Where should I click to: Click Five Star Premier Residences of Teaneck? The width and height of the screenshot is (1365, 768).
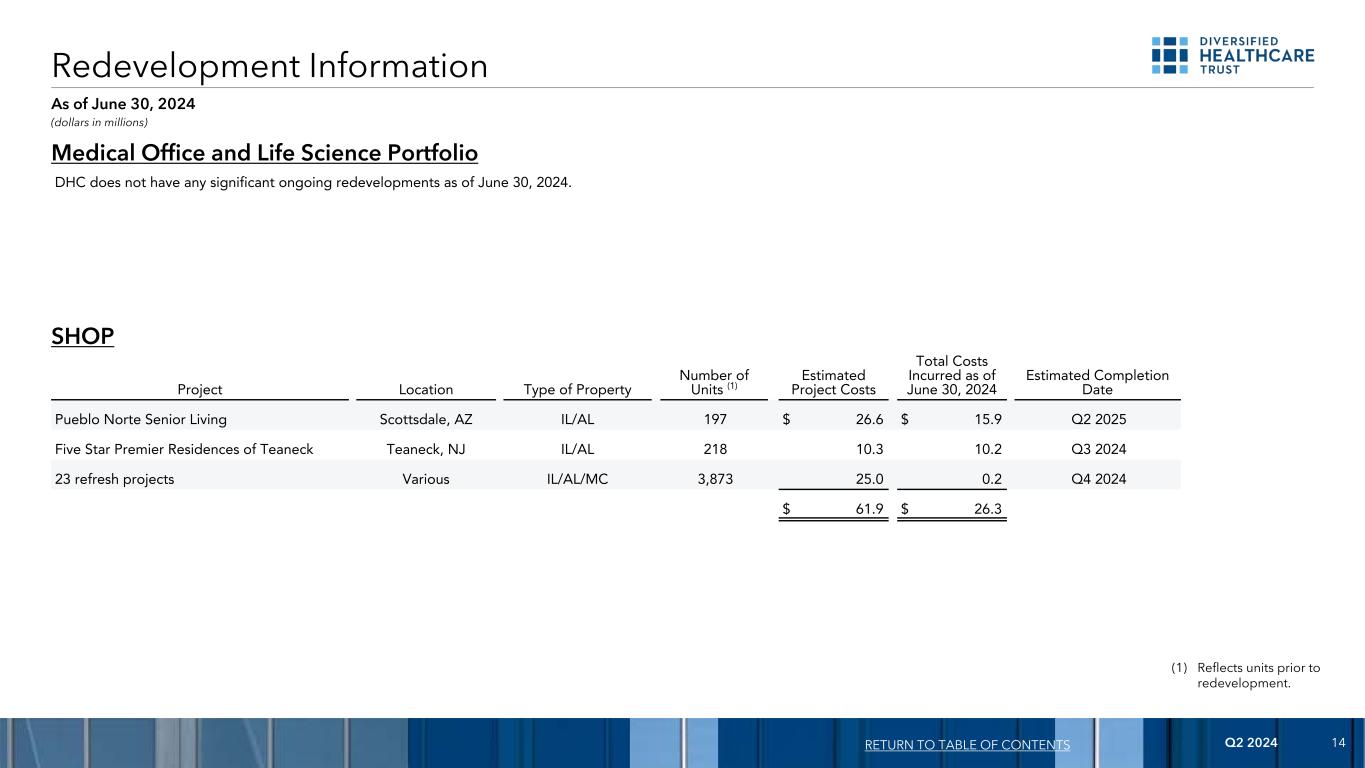tap(184, 449)
